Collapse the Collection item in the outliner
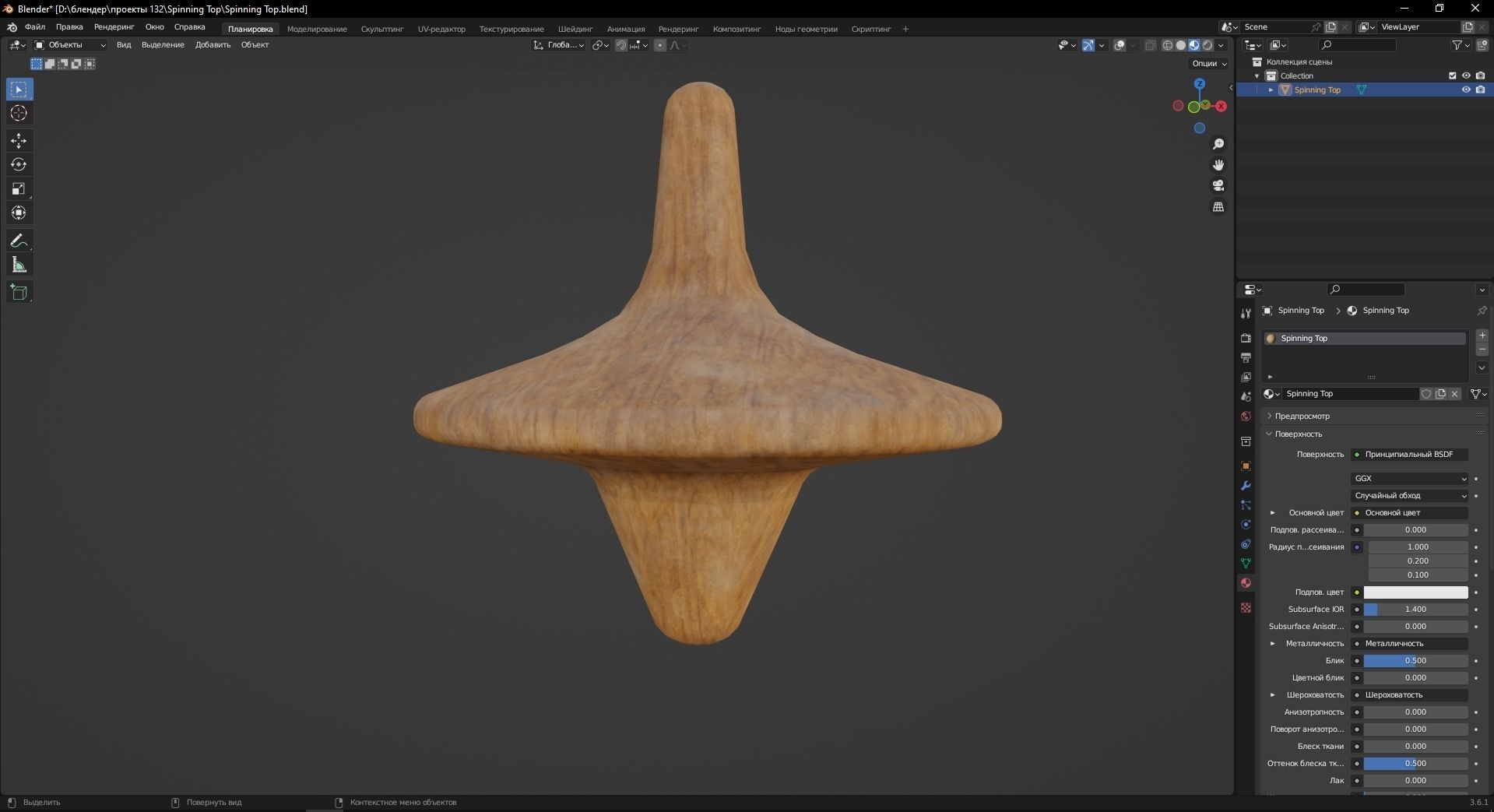Viewport: 1494px width, 812px height. 1257,76
